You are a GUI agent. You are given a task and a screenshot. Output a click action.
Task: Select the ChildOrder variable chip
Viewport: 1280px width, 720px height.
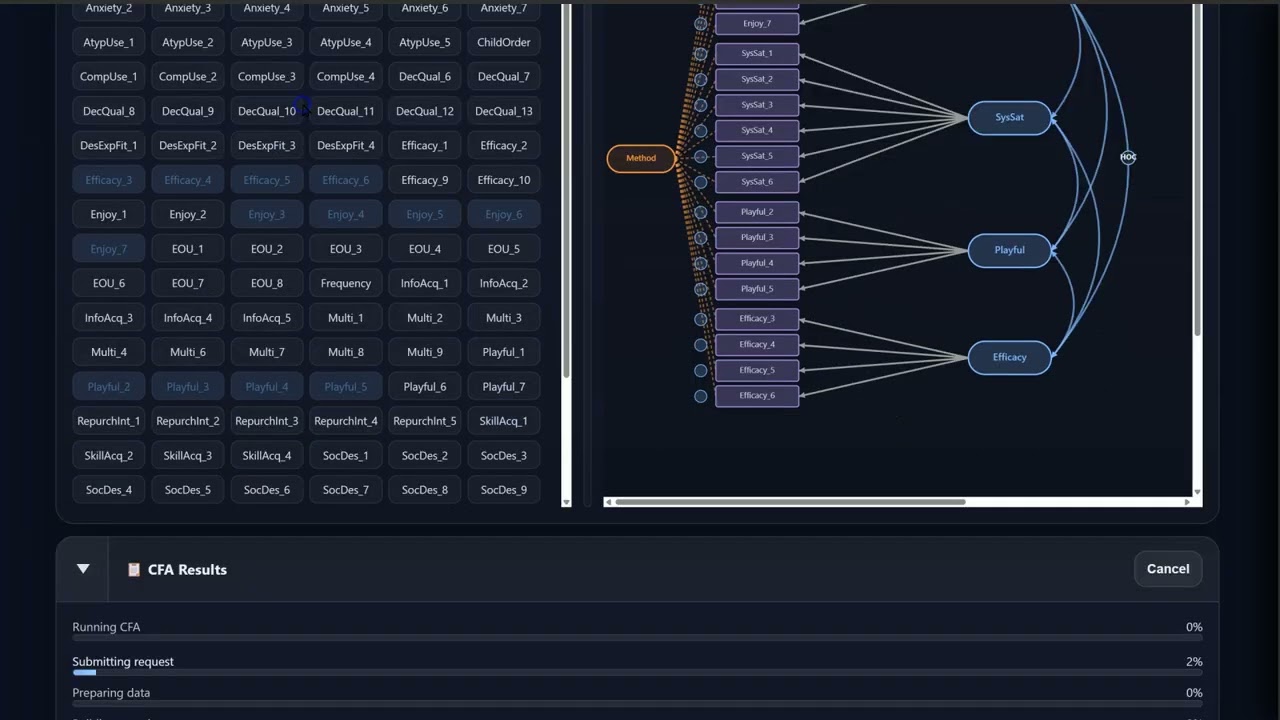coord(504,42)
